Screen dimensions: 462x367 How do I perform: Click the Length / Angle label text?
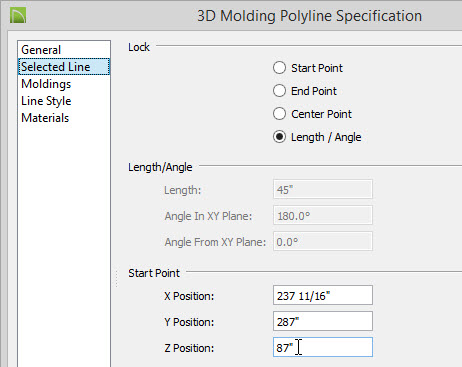point(326,137)
